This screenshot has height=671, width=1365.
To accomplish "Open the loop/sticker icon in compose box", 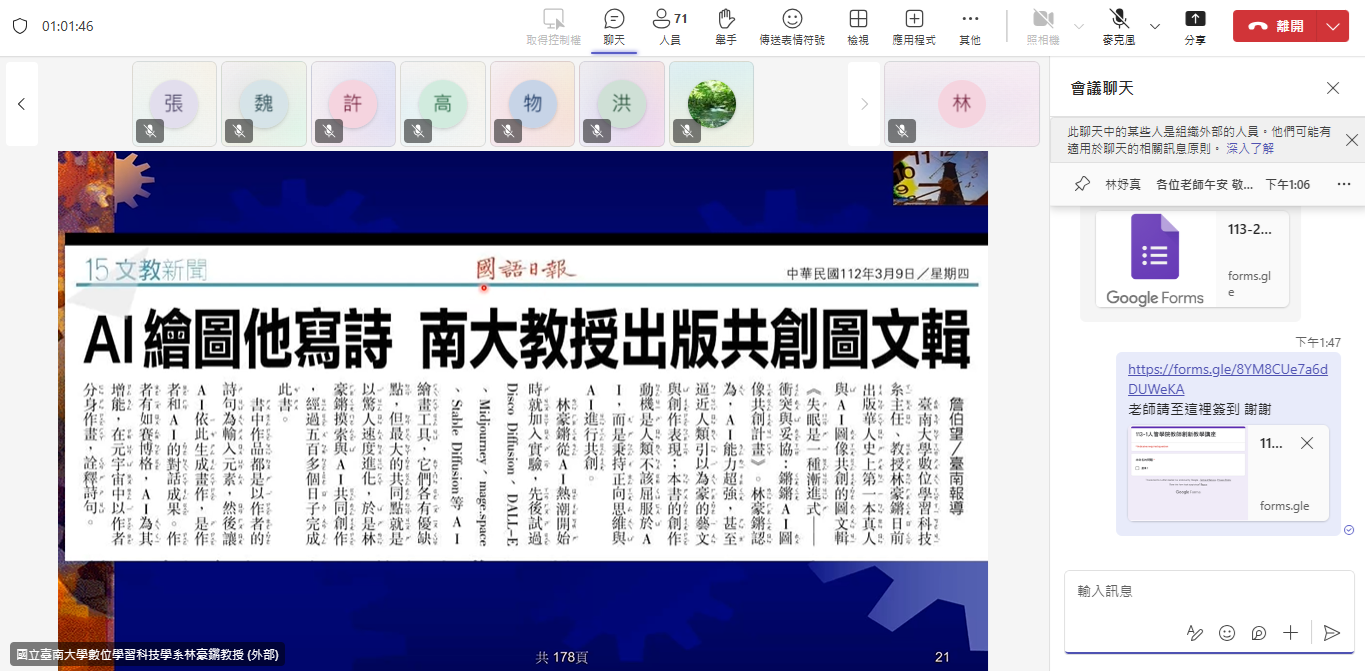I will point(1258,632).
